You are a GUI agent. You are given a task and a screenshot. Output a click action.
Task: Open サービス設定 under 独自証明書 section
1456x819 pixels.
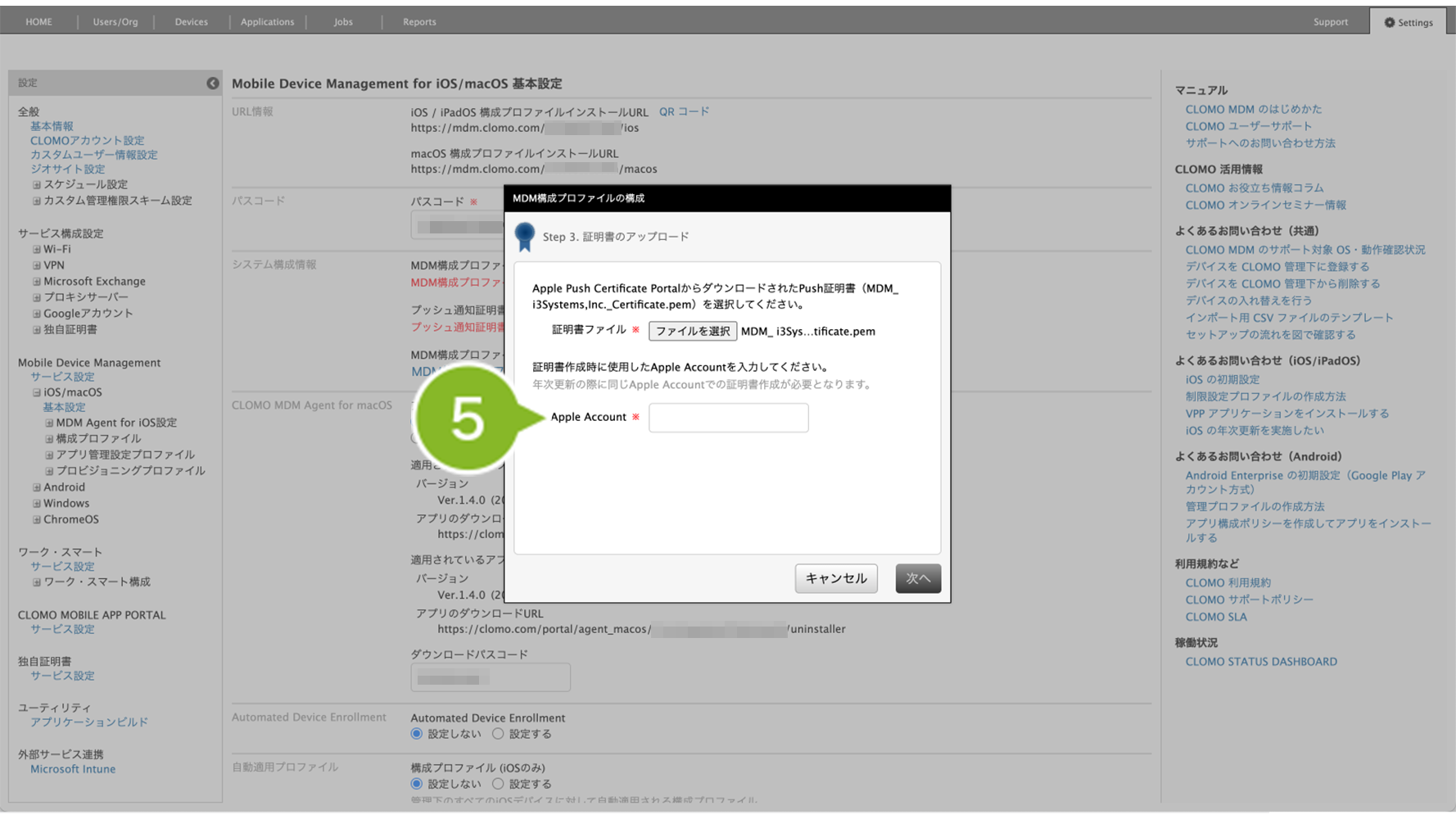tap(62, 676)
